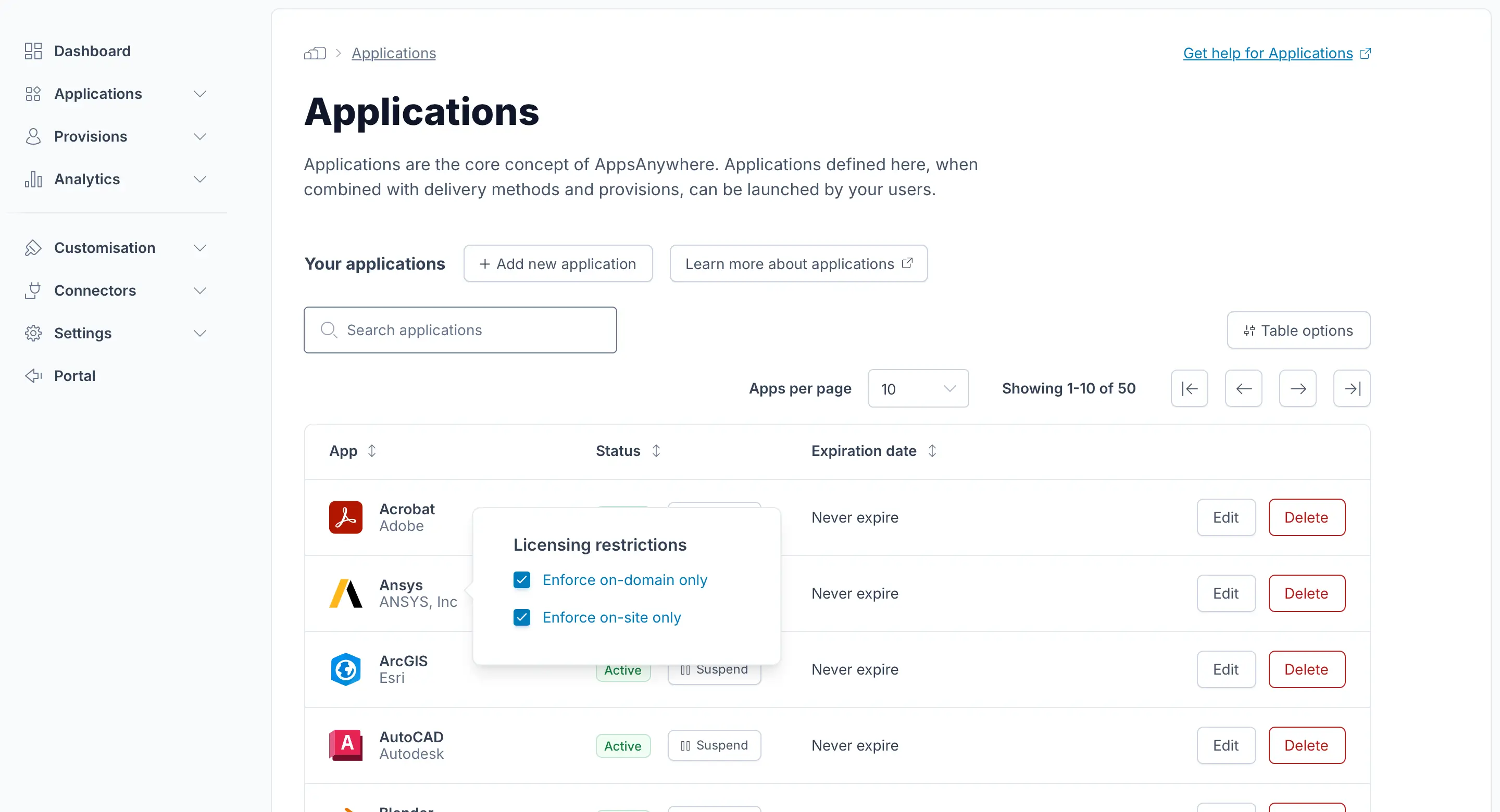Click the ArcGIS app icon
The width and height of the screenshot is (1500, 812).
[345, 669]
